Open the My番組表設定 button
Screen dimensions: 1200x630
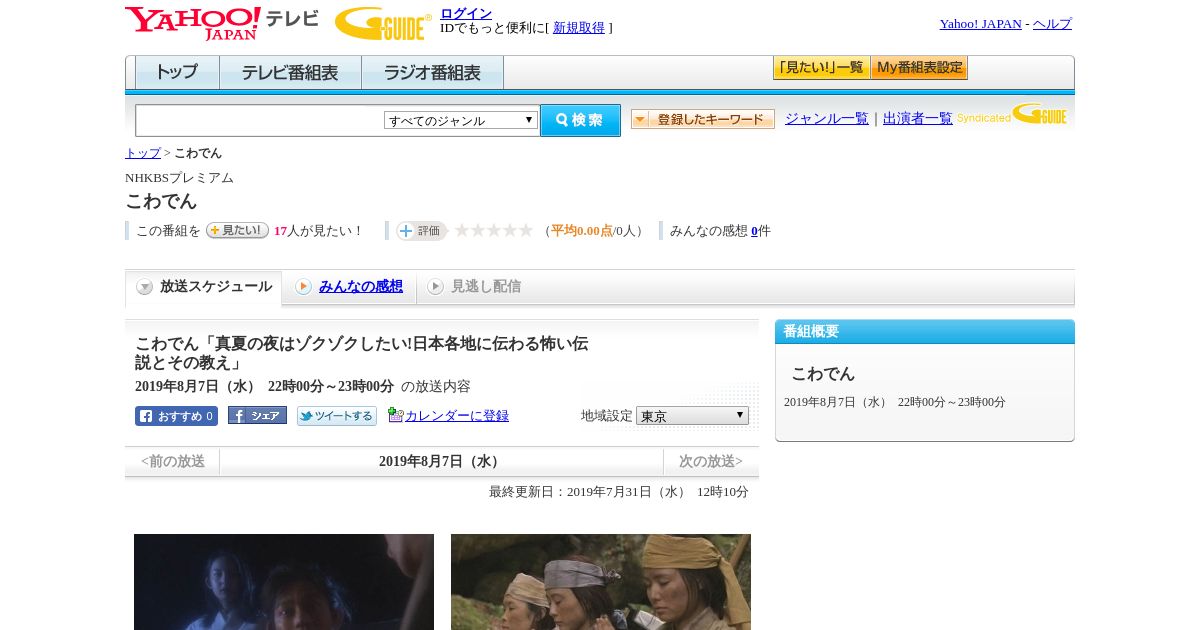tap(919, 68)
